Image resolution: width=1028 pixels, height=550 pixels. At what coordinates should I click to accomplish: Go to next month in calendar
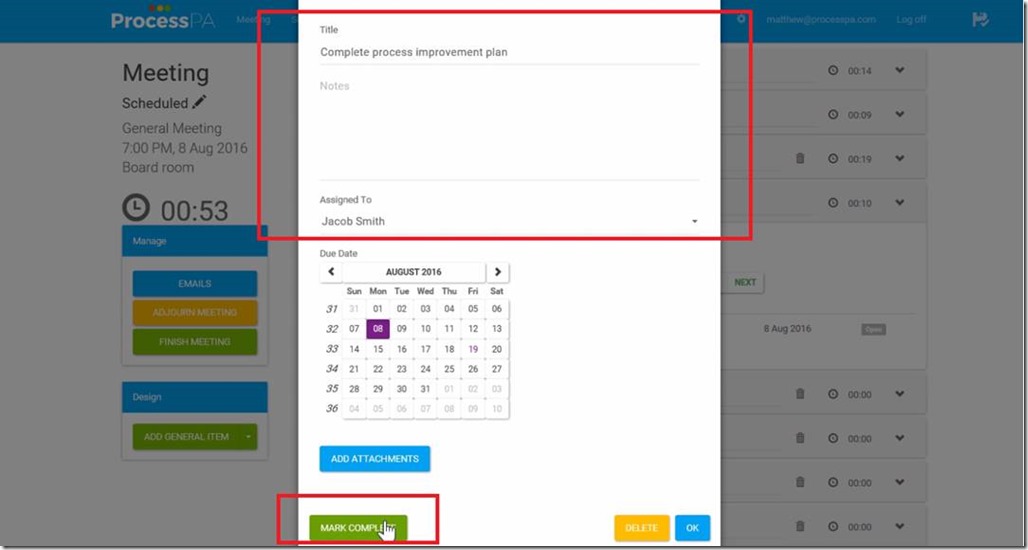coord(498,272)
